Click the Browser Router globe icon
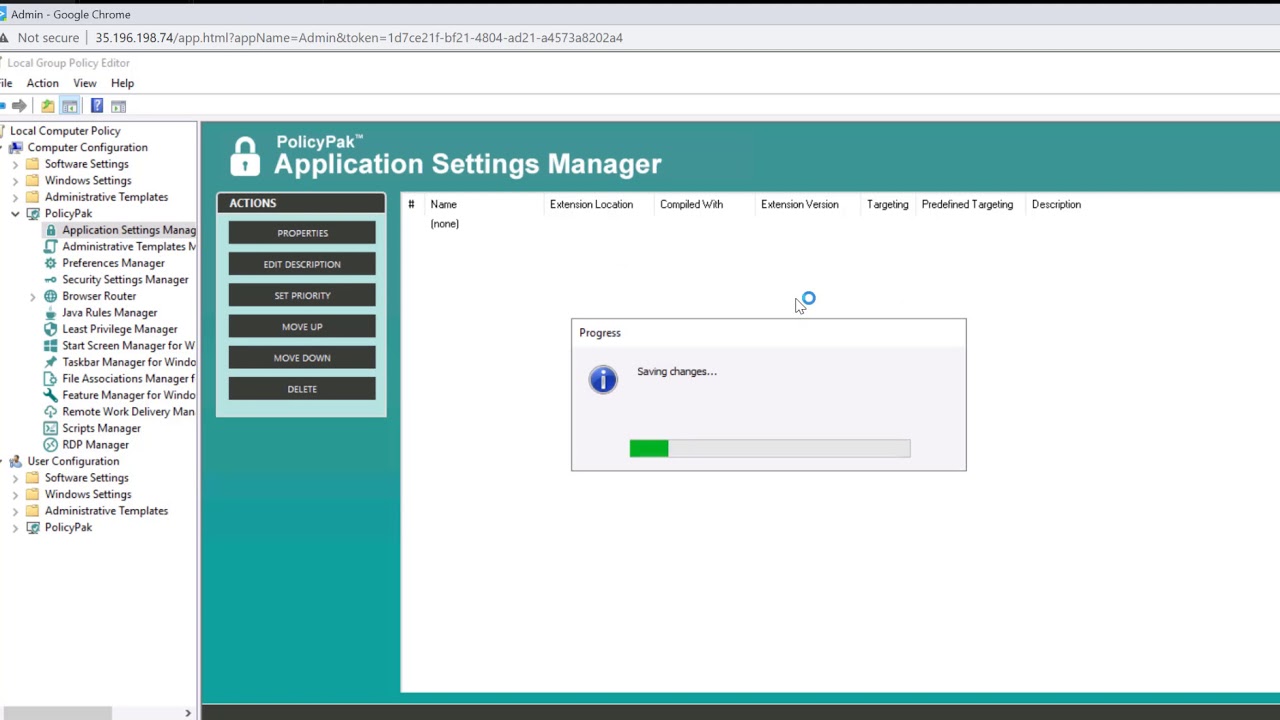Screen dimensions: 1280x720 51,296
